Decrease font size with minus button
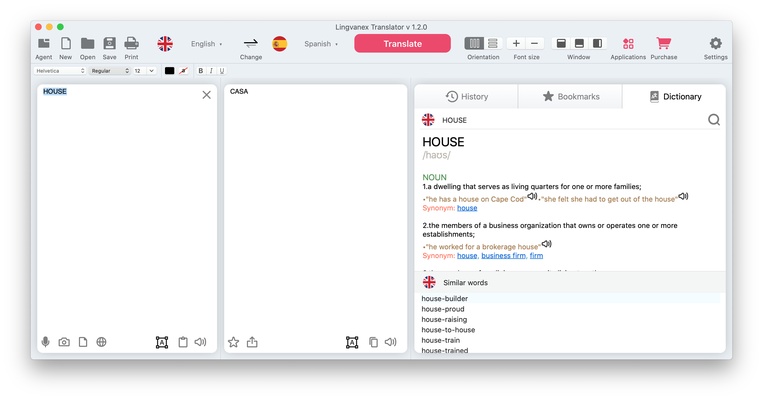This screenshot has height=400, width=763. click(x=534, y=43)
